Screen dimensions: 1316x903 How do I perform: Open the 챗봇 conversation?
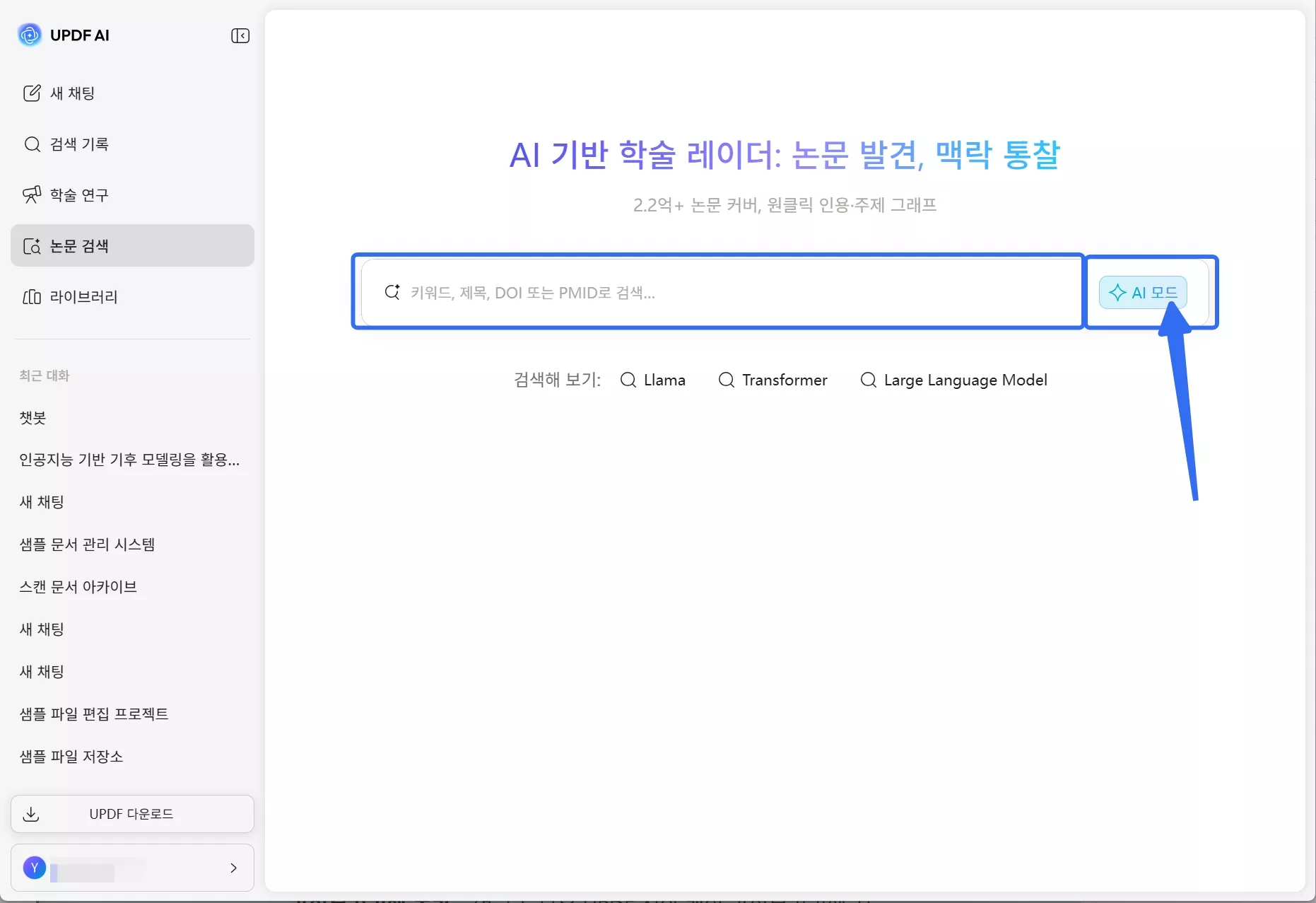(31, 417)
